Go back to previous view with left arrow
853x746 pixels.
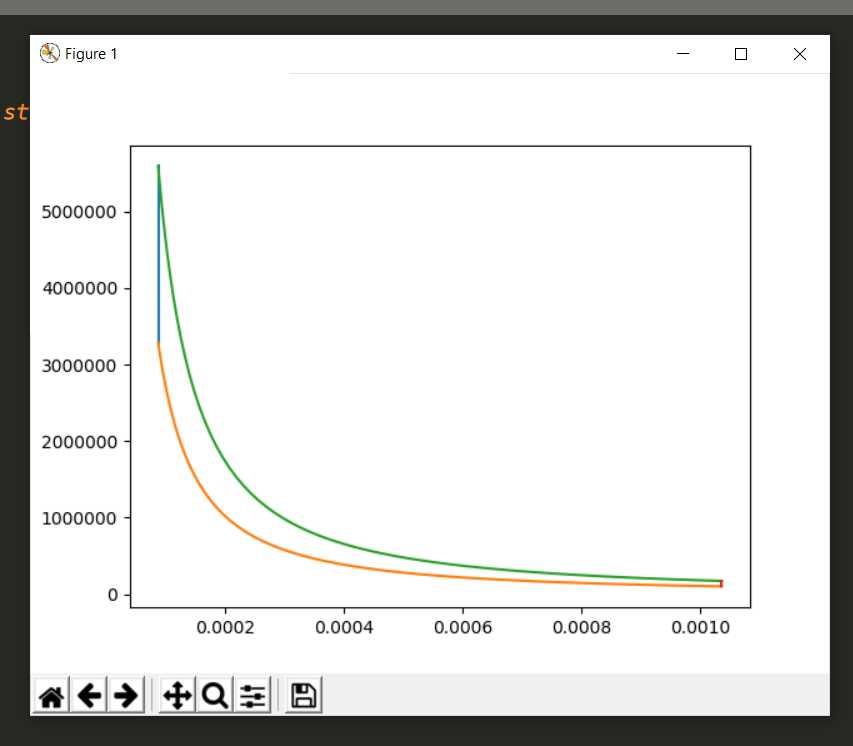(x=90, y=696)
